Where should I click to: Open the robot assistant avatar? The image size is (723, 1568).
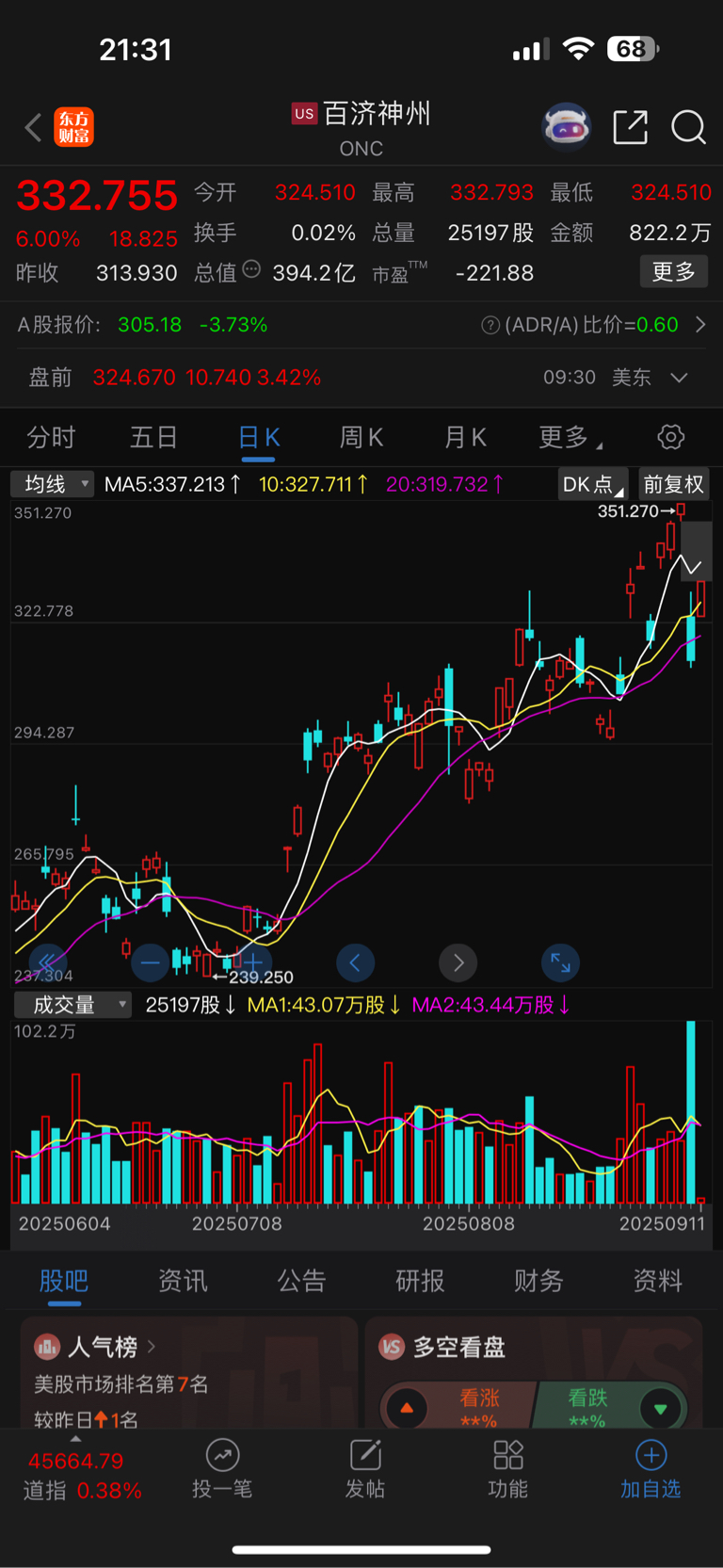567,126
